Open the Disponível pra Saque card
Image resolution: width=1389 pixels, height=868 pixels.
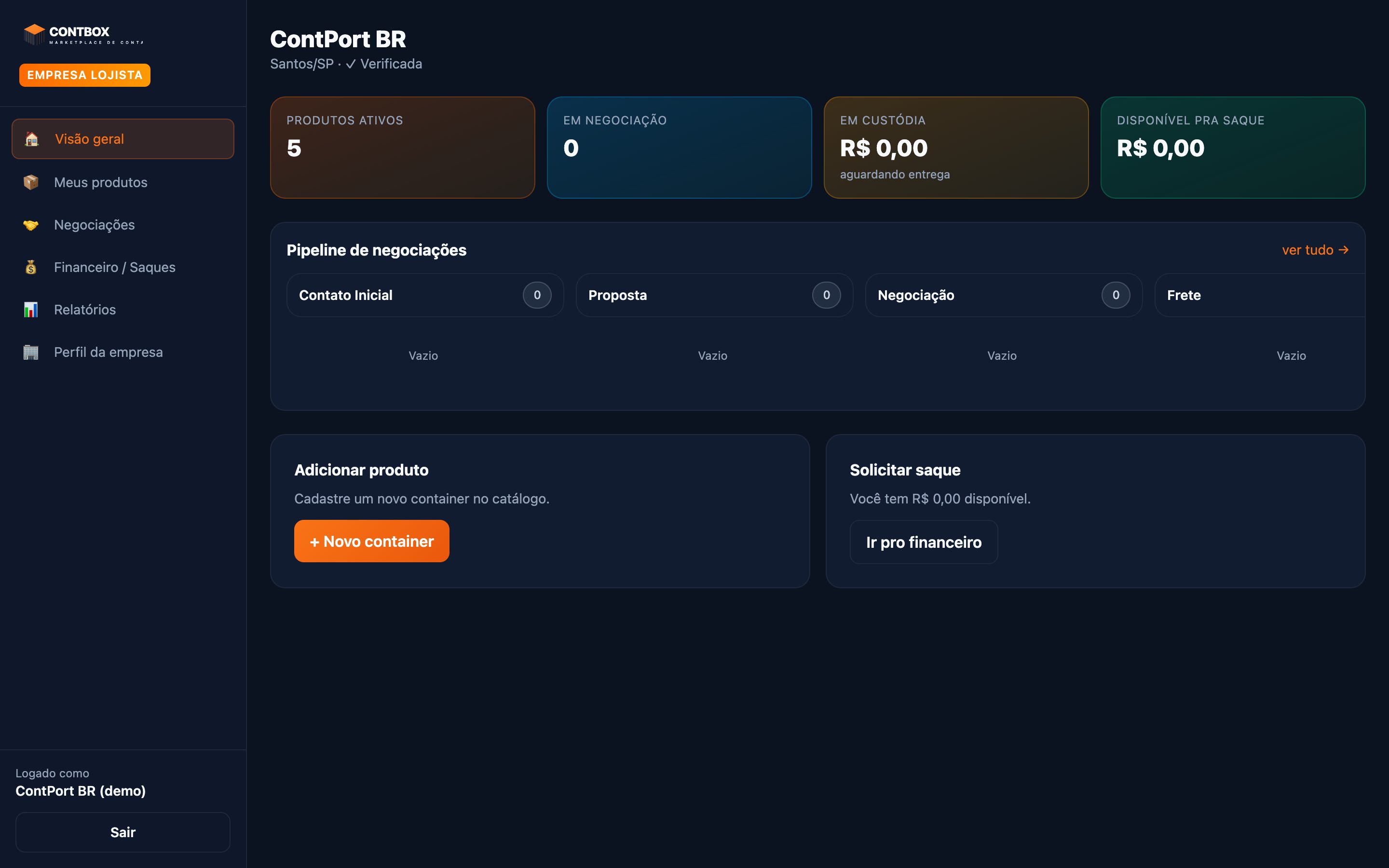click(x=1233, y=148)
